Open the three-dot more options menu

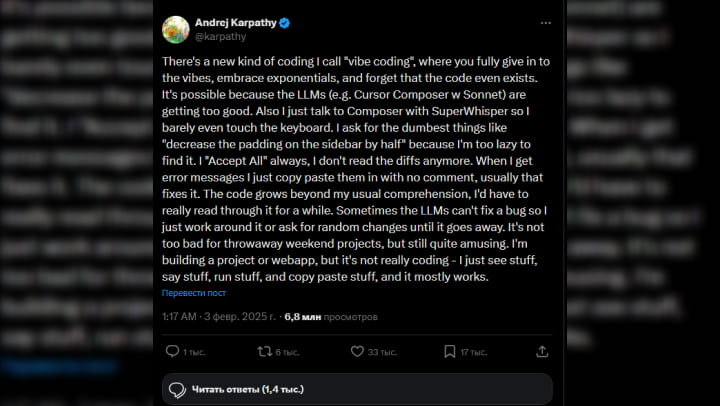[x=542, y=22]
